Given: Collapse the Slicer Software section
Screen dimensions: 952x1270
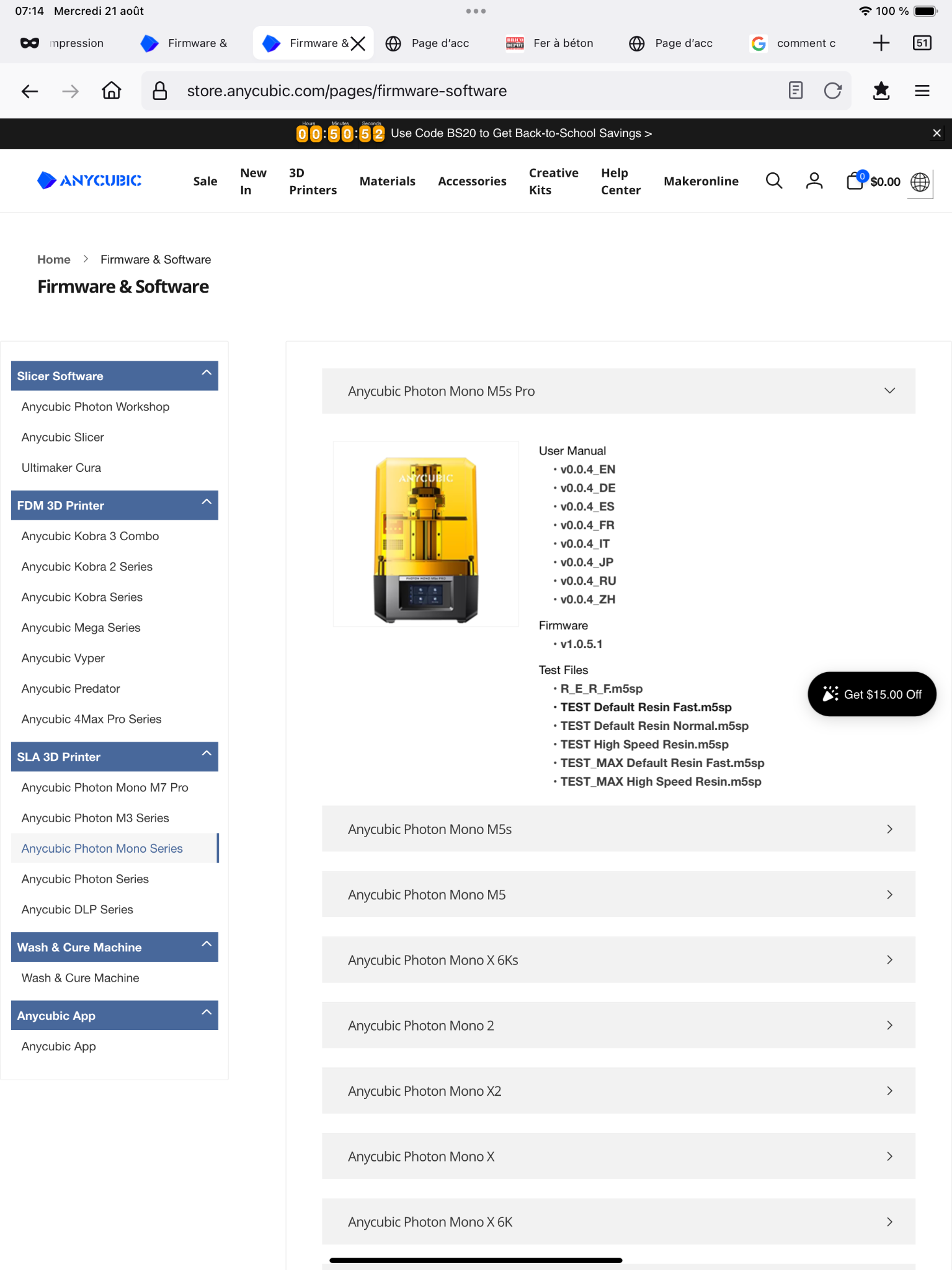Looking at the screenshot, I should pyautogui.click(x=115, y=376).
